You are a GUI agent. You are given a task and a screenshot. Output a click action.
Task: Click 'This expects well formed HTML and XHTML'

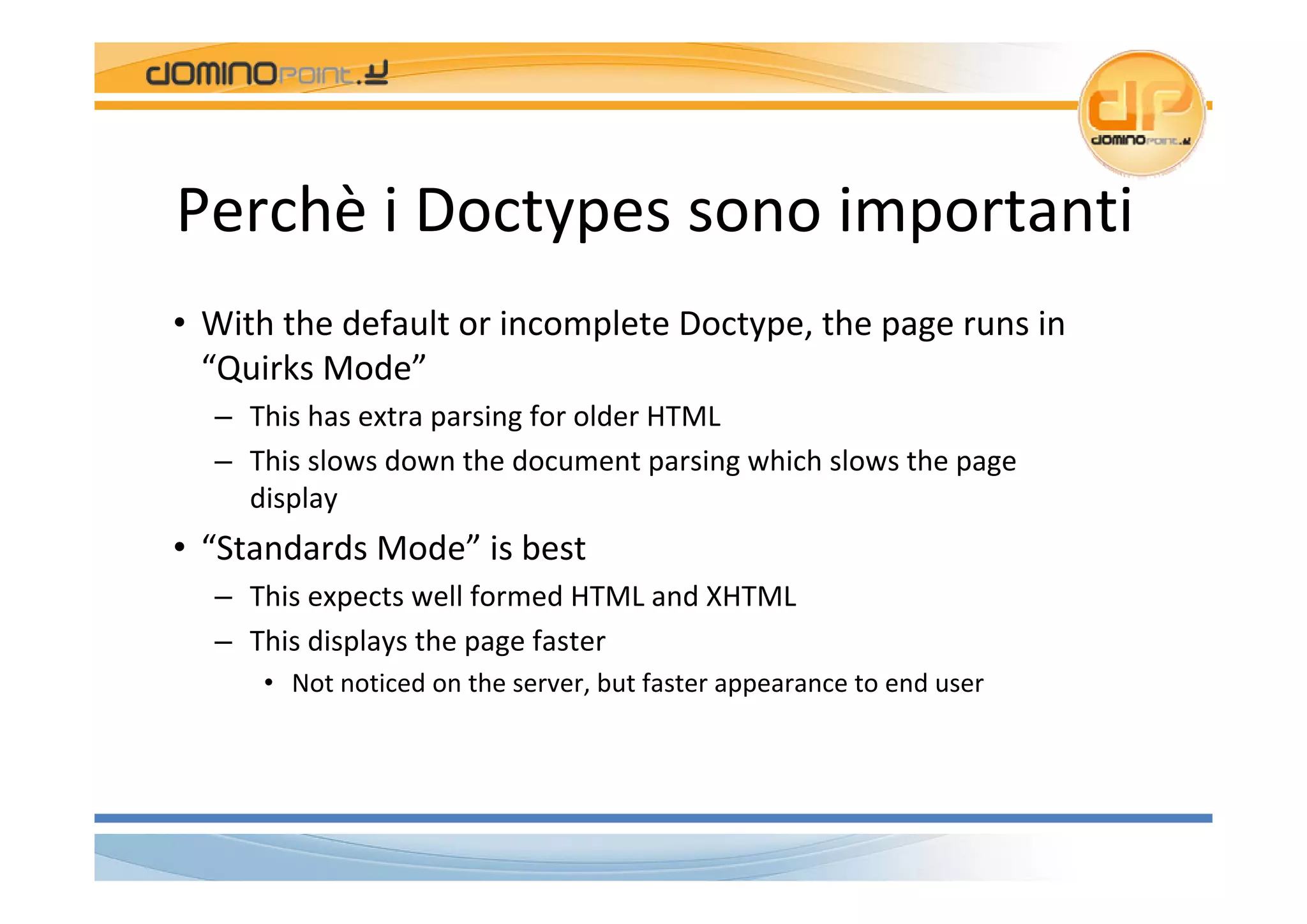coord(523,596)
